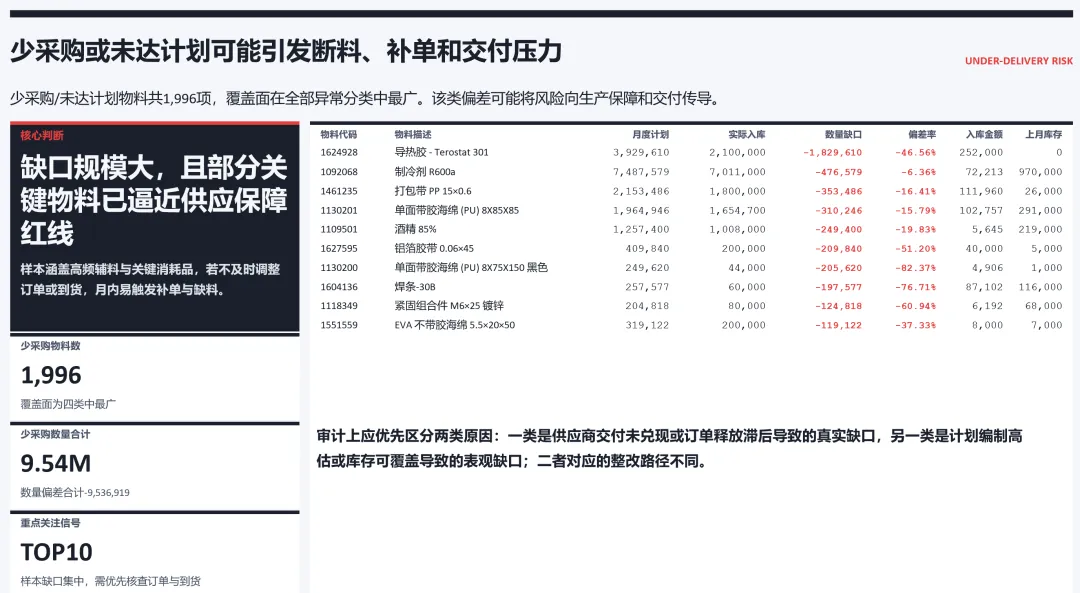Click description 紧固组合件 M6×25 镀锌

[449, 305]
